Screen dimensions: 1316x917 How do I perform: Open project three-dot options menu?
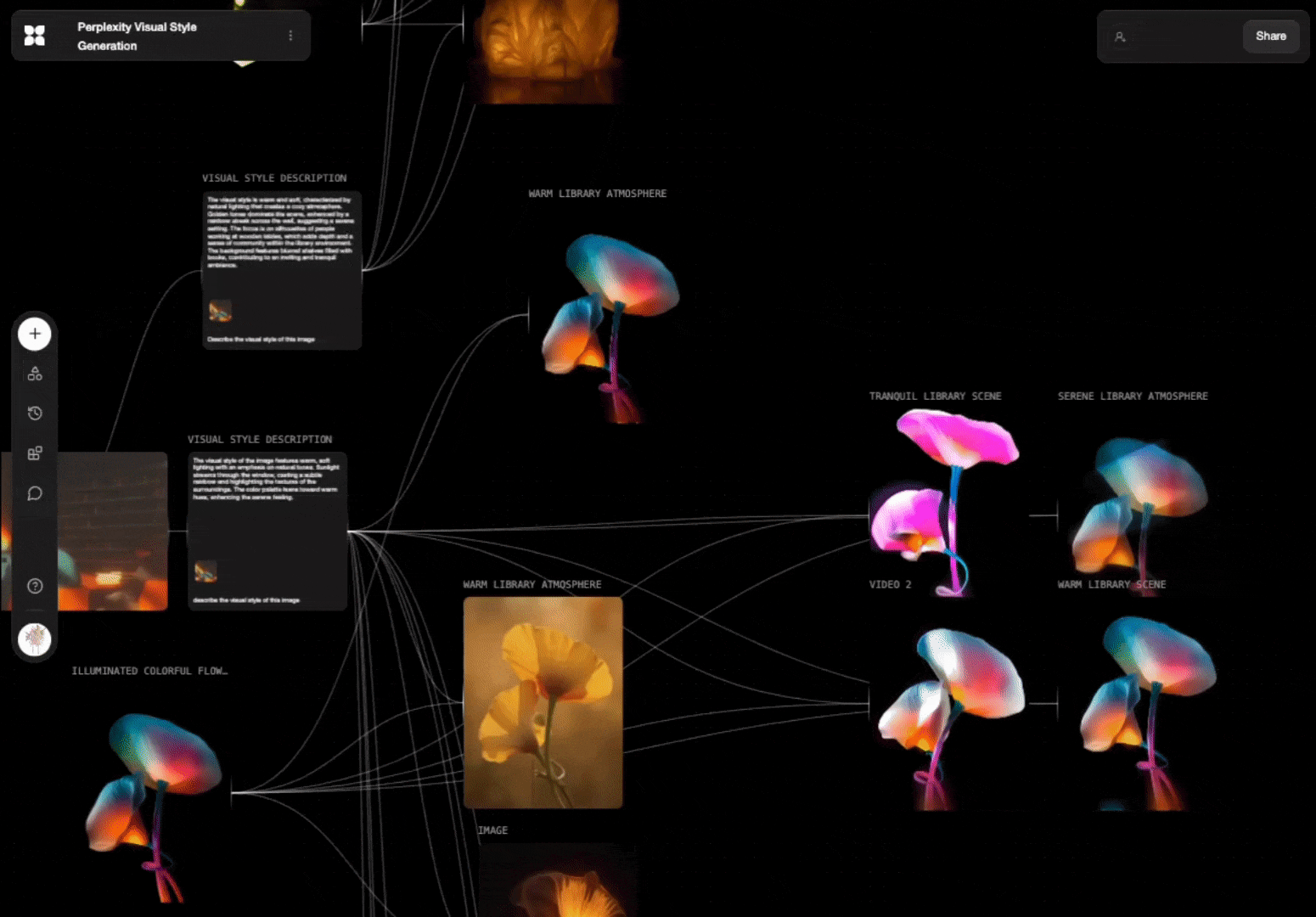[290, 36]
